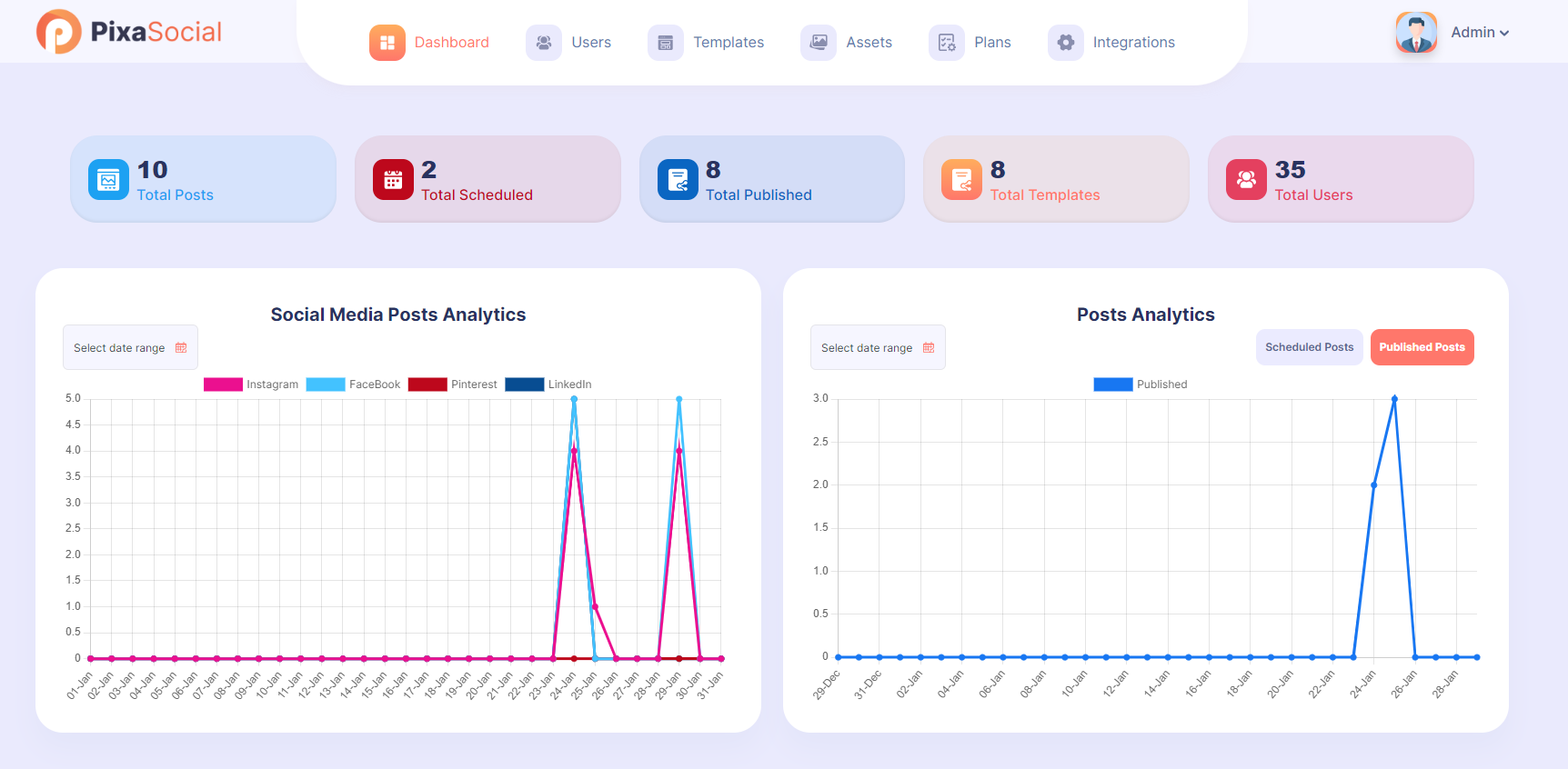1568x769 pixels.
Task: Click the Total Users card icon
Action: coord(1246,179)
